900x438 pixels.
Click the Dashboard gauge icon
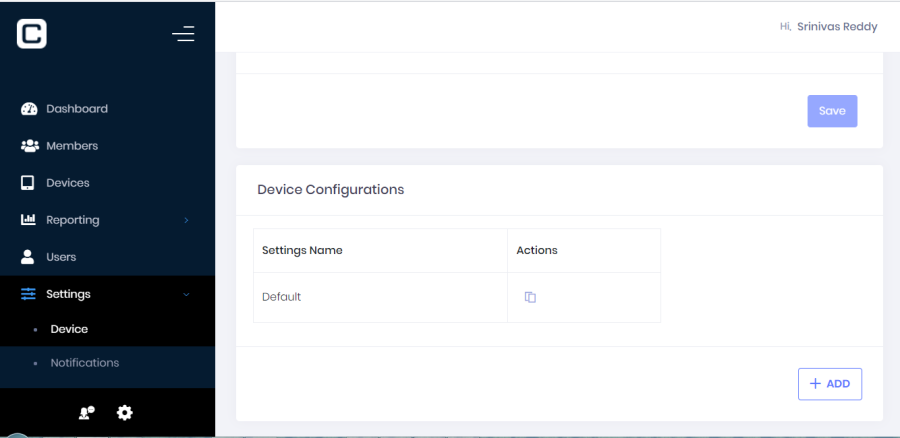29,109
